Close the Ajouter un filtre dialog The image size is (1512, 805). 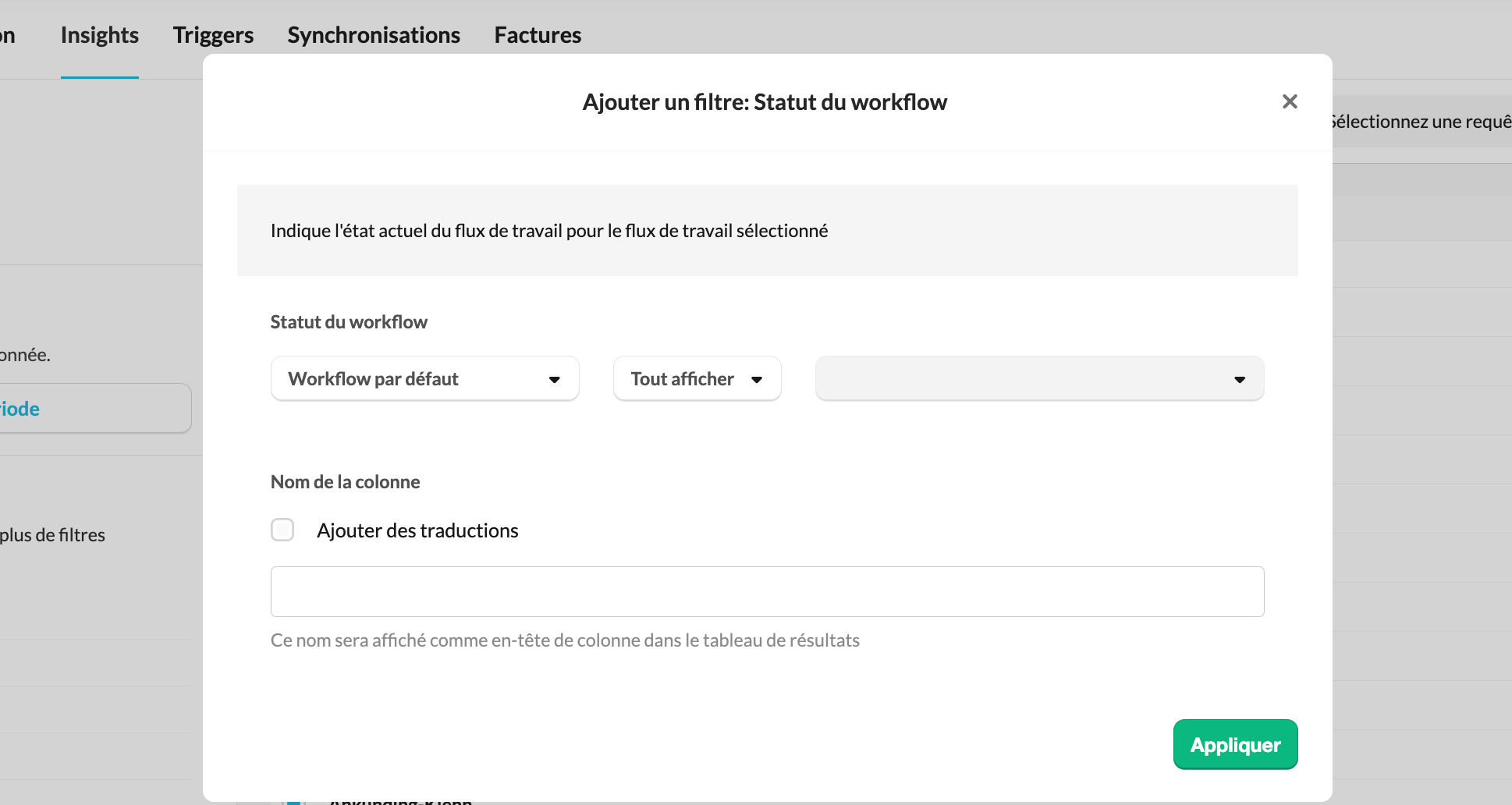click(x=1290, y=101)
